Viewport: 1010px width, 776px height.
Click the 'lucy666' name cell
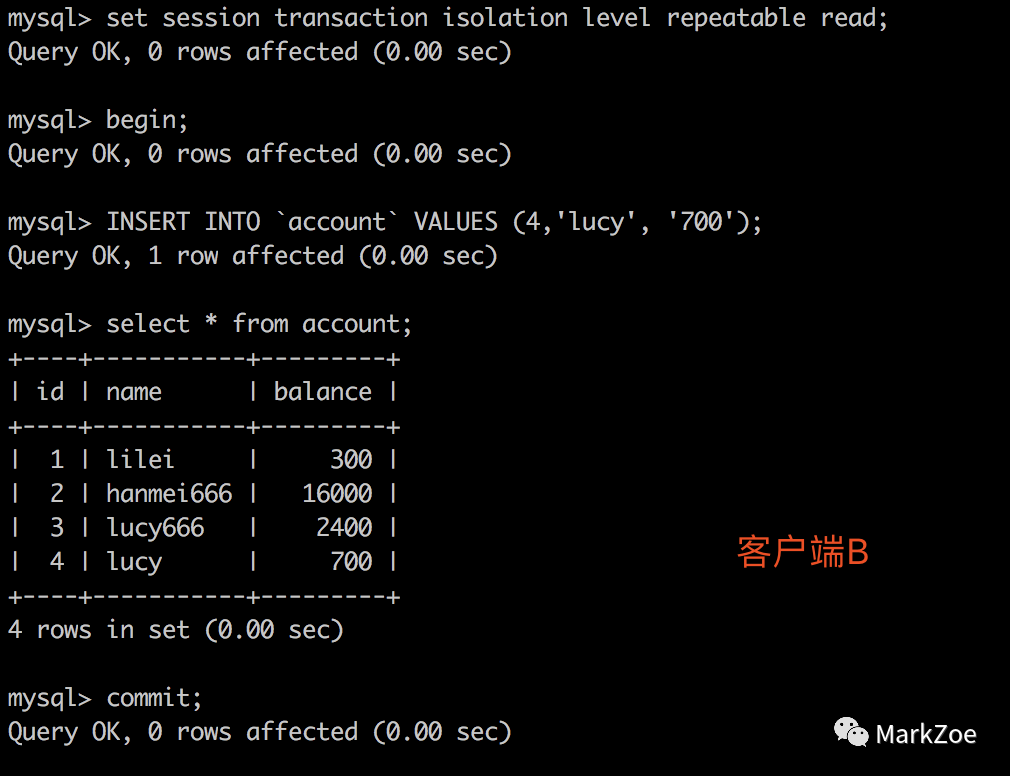(x=155, y=528)
